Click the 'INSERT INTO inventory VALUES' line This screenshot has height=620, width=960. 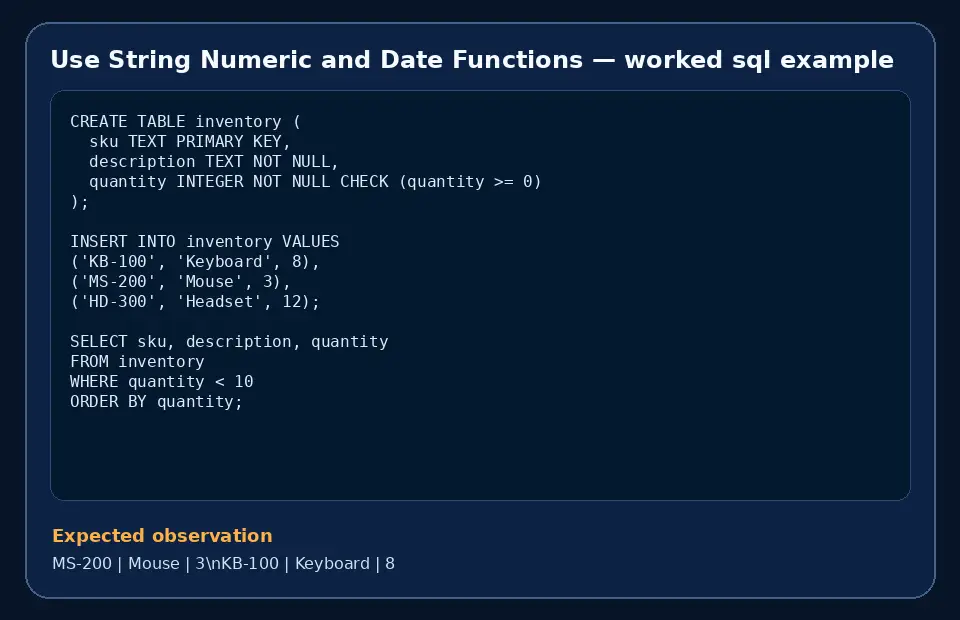[x=204, y=241]
